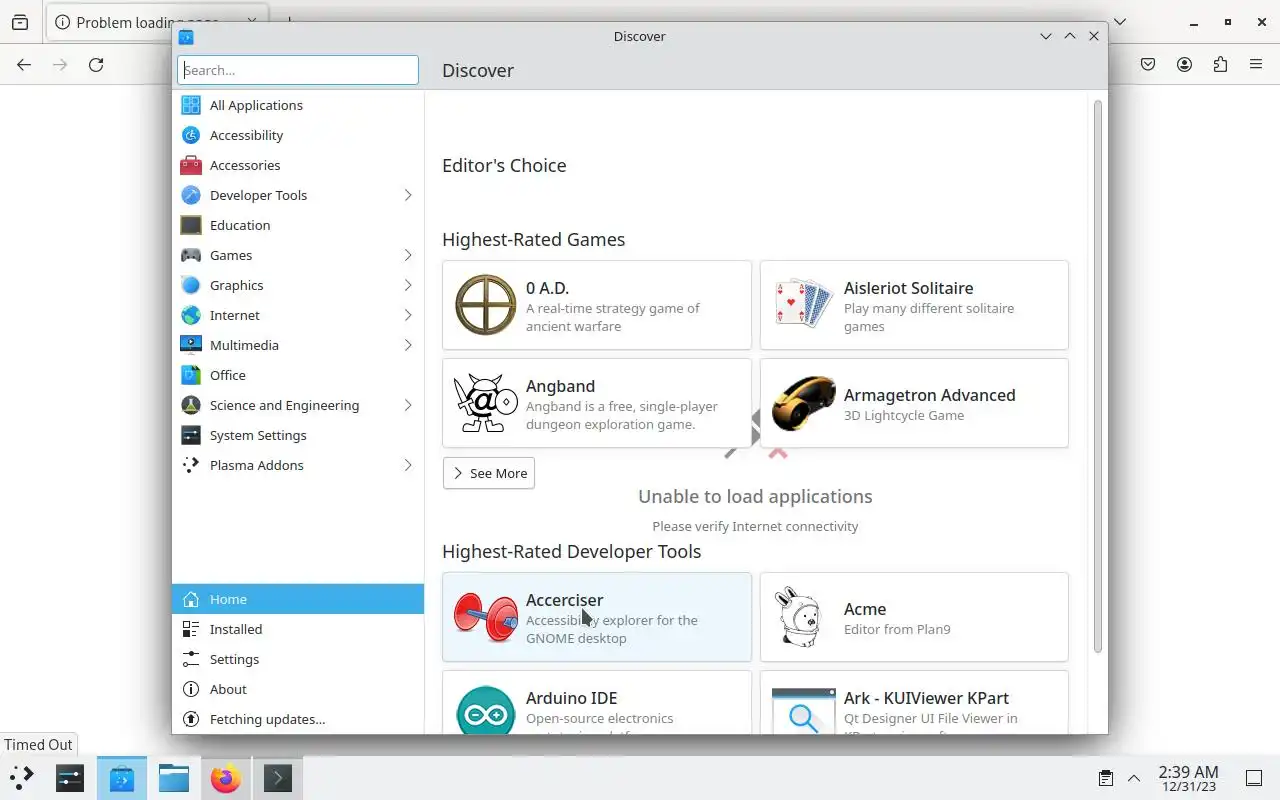Screen dimensions: 1280x800
Task: Click the Games controller icon
Action: coord(191,255)
